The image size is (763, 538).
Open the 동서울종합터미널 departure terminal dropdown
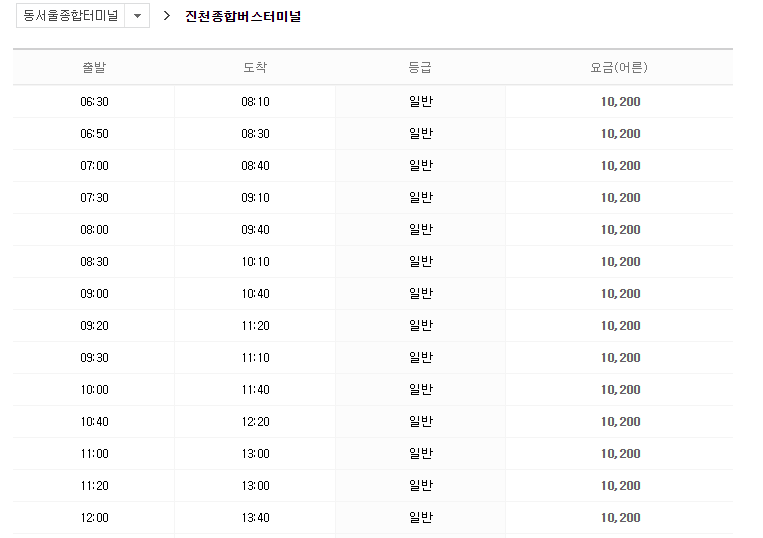pyautogui.click(x=70, y=16)
